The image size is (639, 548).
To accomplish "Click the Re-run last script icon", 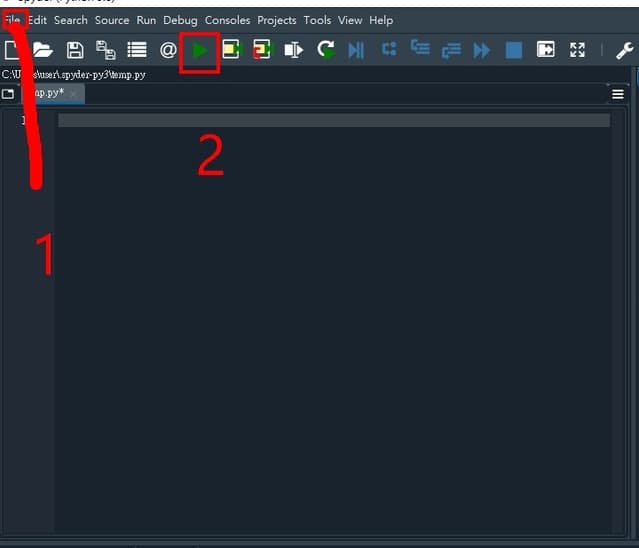I will click(325, 50).
